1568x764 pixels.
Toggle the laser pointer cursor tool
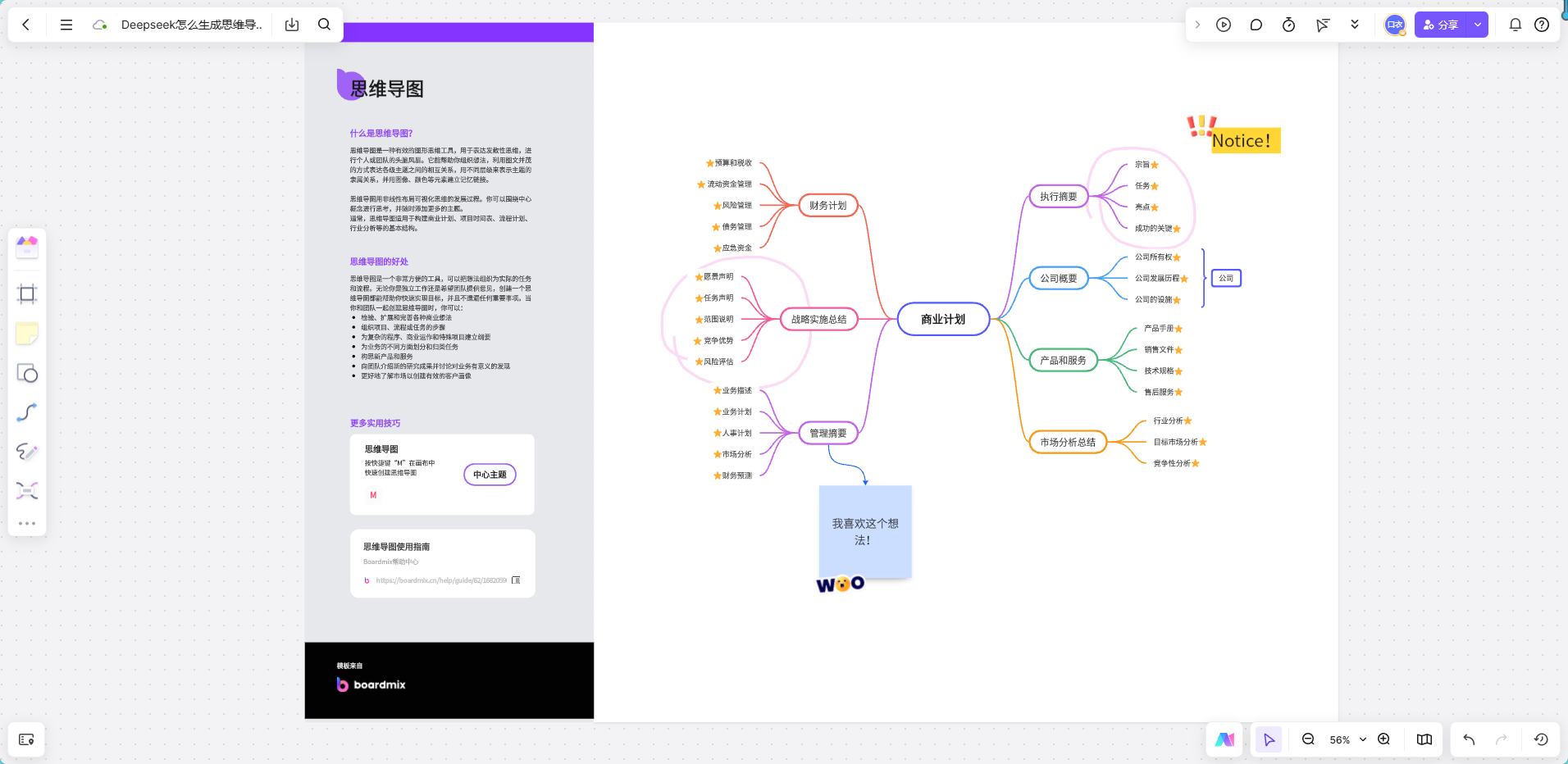tap(1322, 25)
